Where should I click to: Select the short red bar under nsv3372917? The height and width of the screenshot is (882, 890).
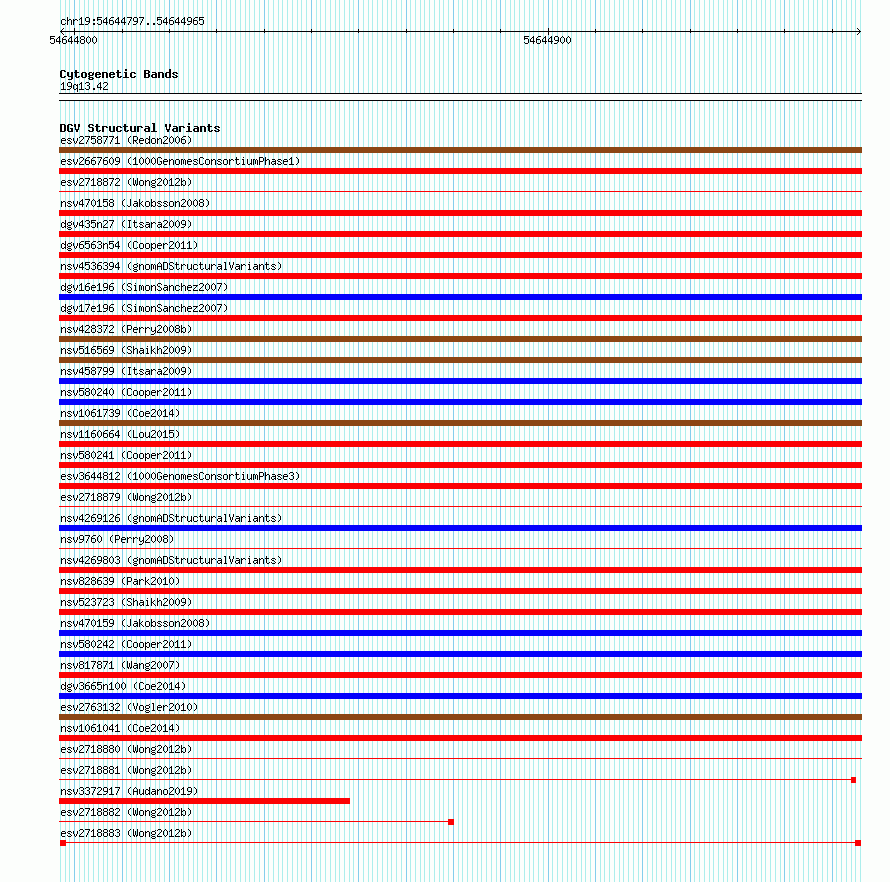click(204, 801)
